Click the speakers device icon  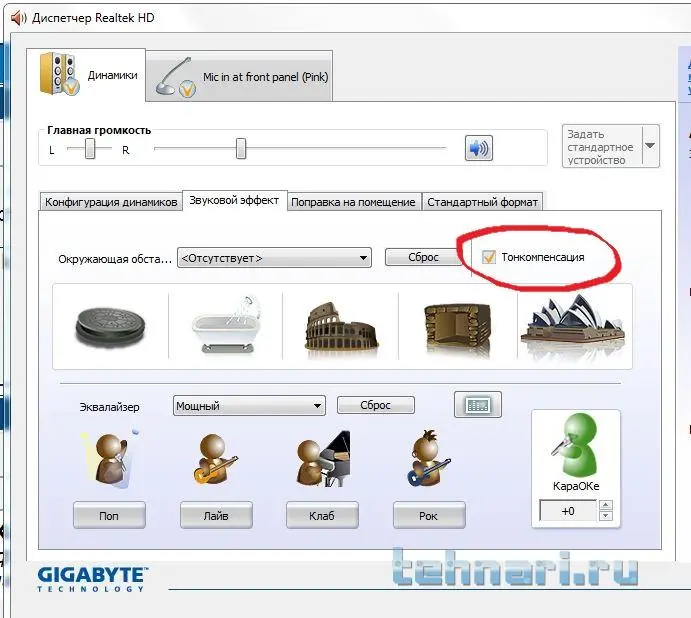point(59,74)
